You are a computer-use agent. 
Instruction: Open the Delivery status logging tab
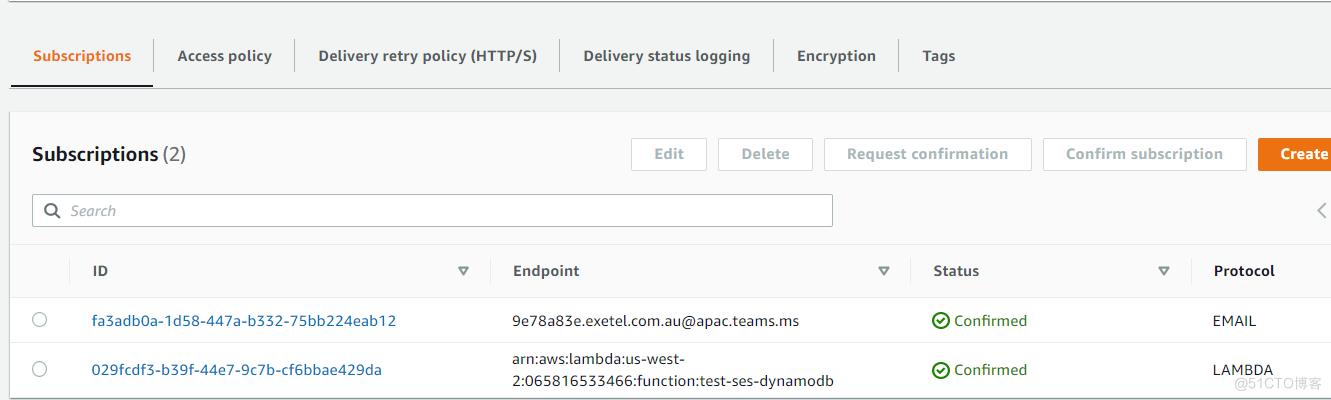pos(666,56)
